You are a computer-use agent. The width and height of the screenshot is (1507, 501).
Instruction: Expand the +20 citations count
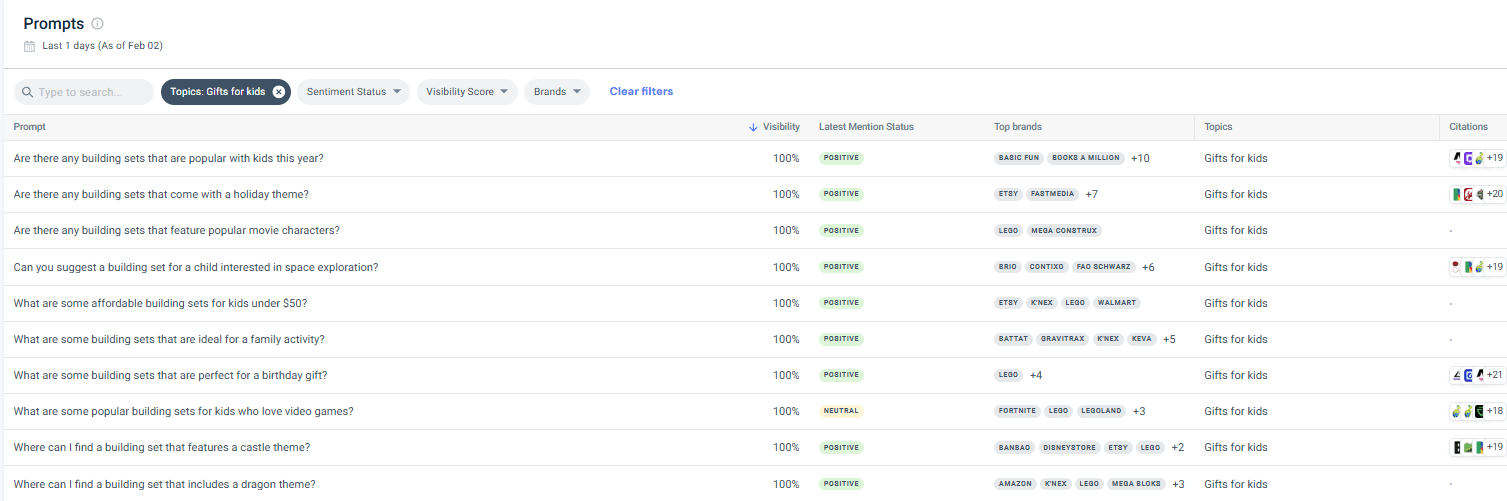[x=1494, y=194]
